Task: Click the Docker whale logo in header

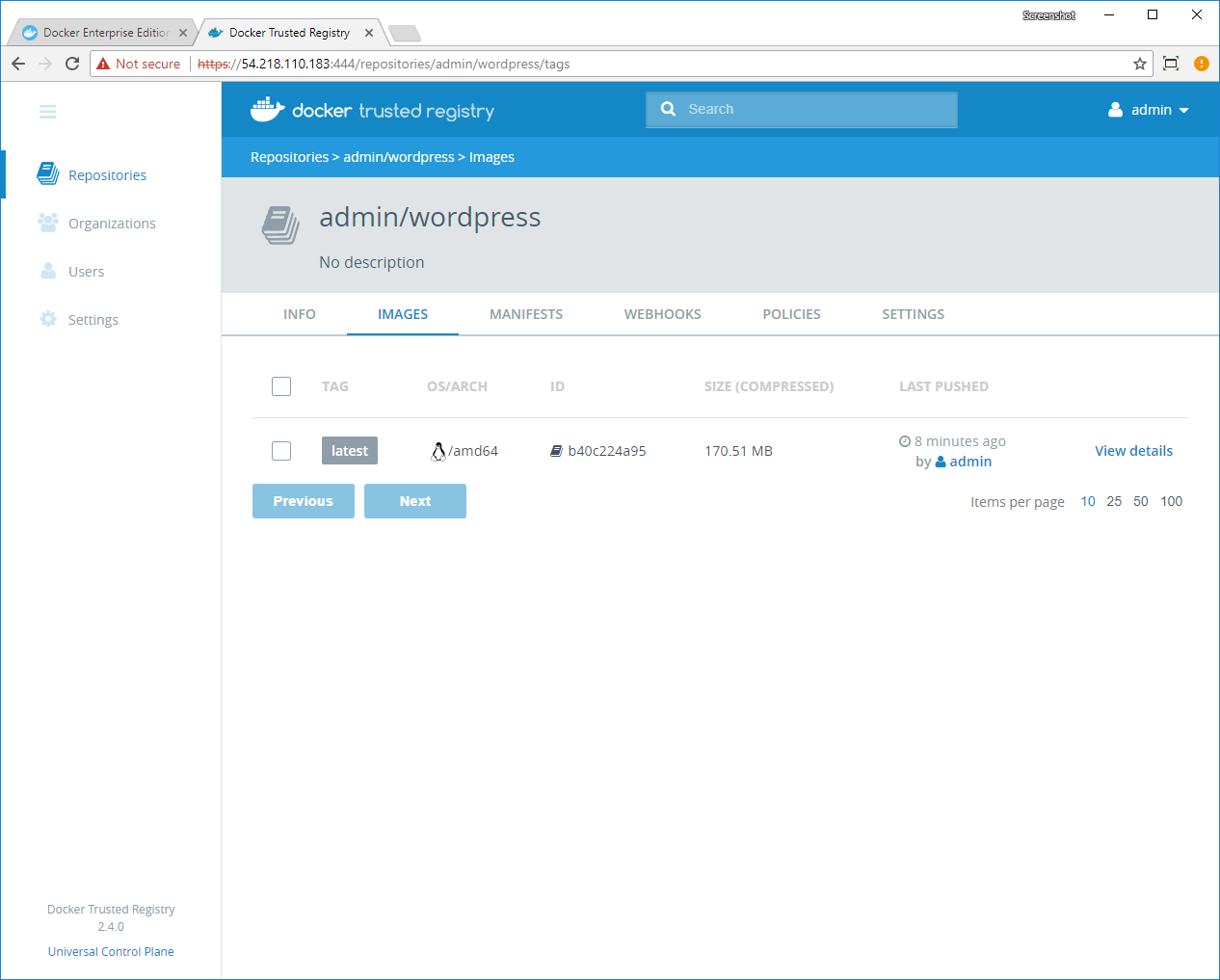Action: pyautogui.click(x=267, y=110)
